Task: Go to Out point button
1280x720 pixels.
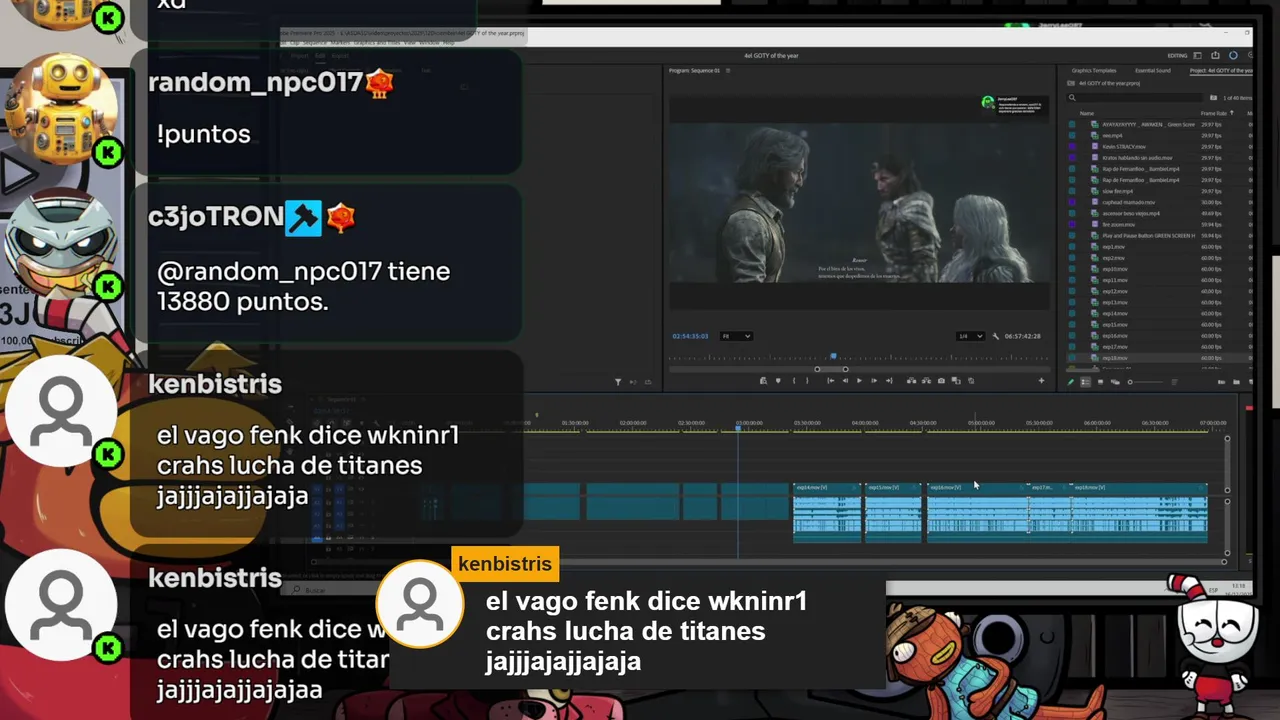Action: pos(889,380)
